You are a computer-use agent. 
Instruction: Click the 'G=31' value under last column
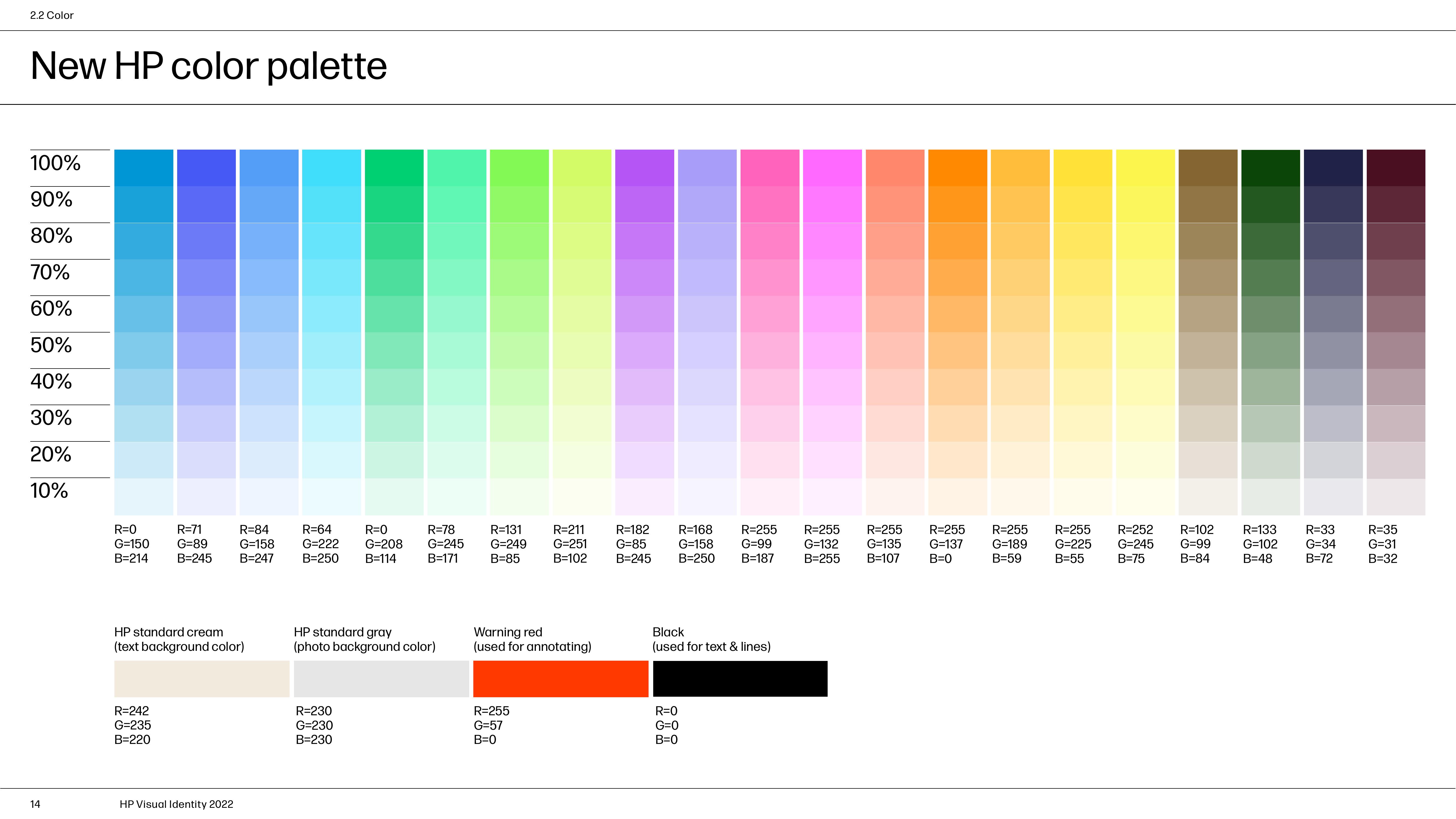(x=1382, y=544)
